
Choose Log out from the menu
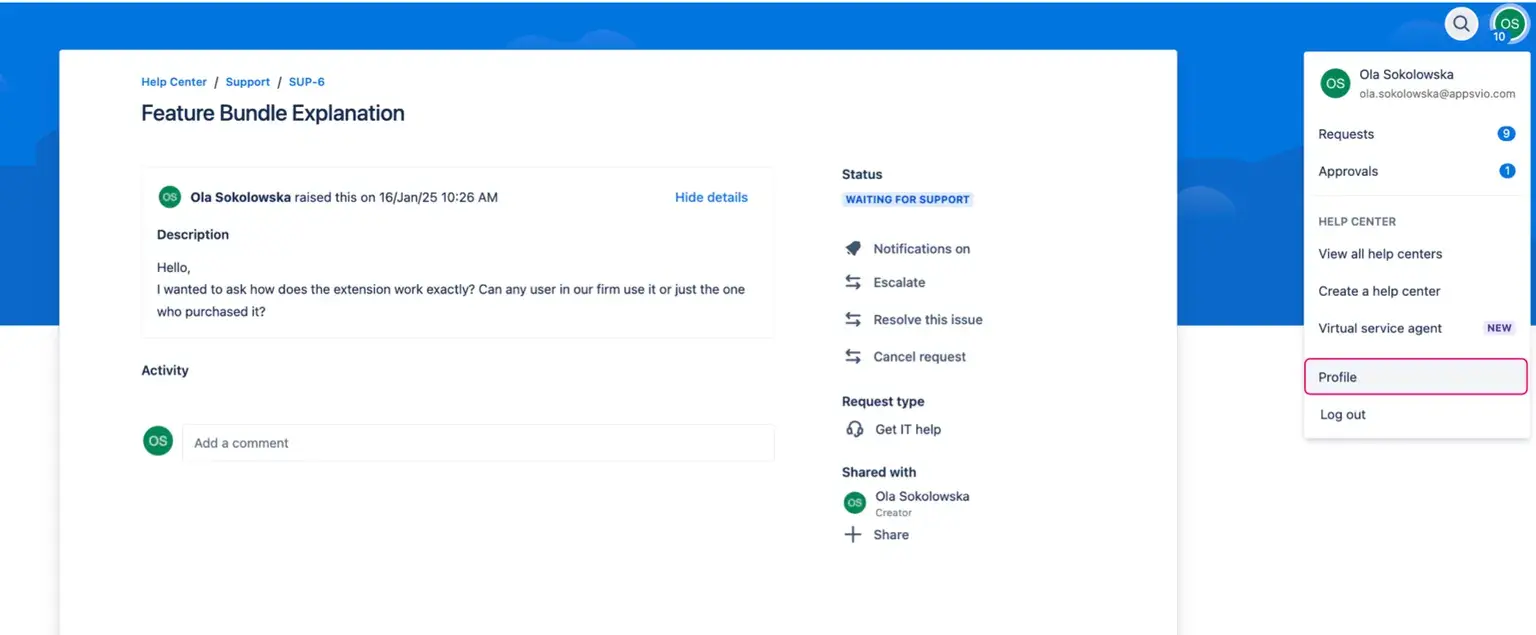tap(1342, 415)
